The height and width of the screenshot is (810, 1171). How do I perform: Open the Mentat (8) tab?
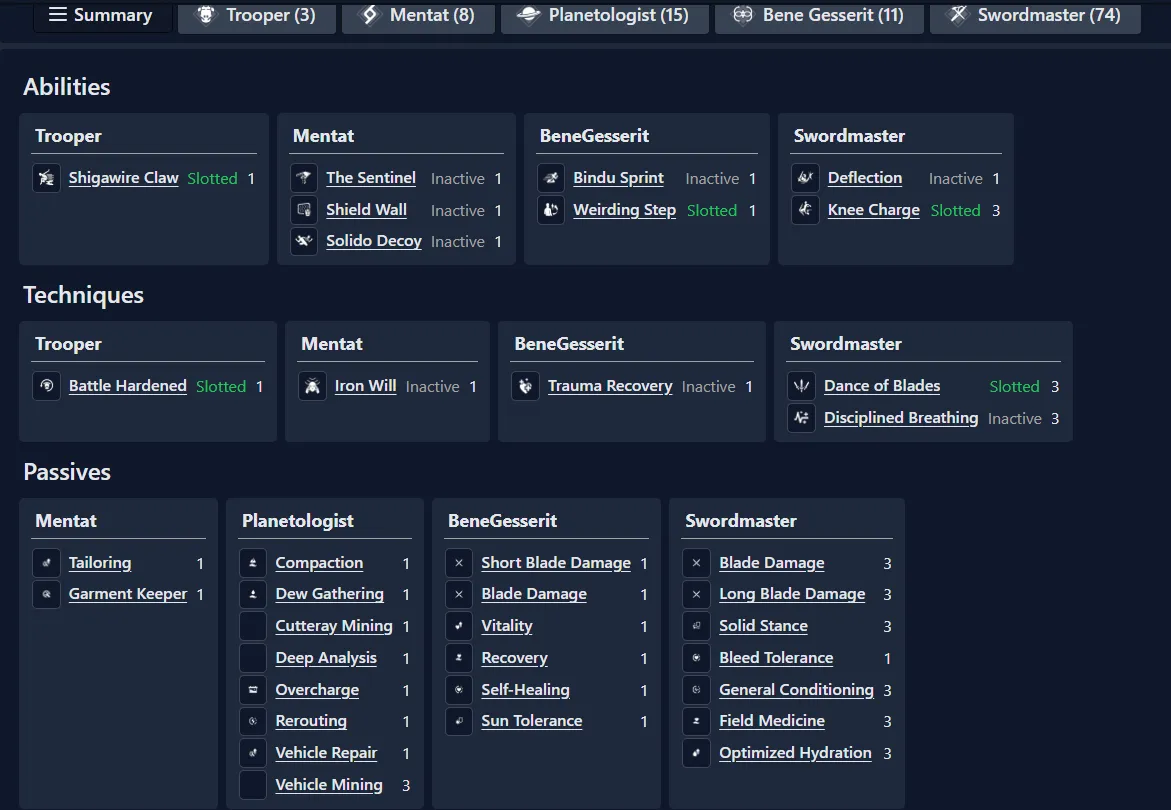(418, 16)
